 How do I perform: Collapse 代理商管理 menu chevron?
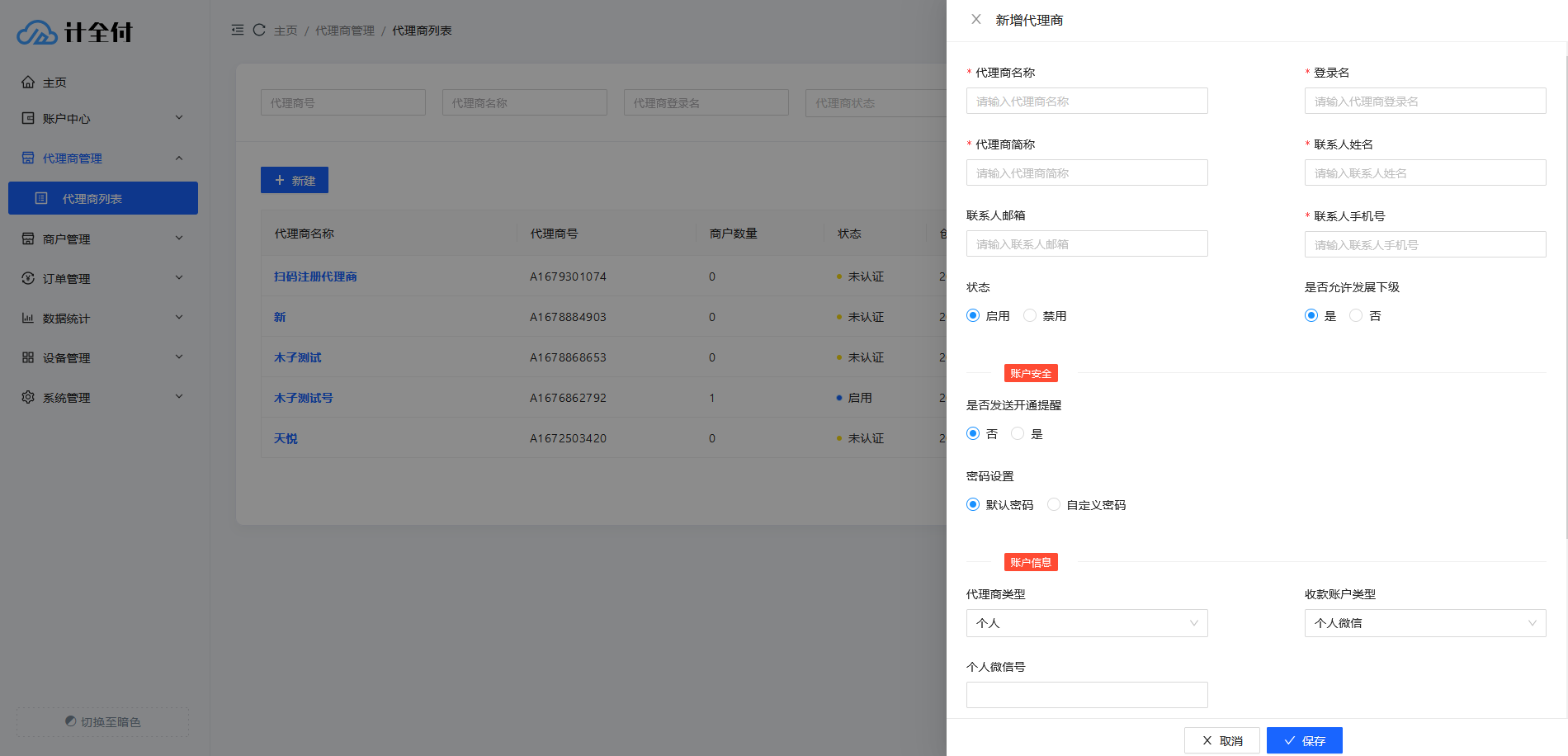(179, 158)
